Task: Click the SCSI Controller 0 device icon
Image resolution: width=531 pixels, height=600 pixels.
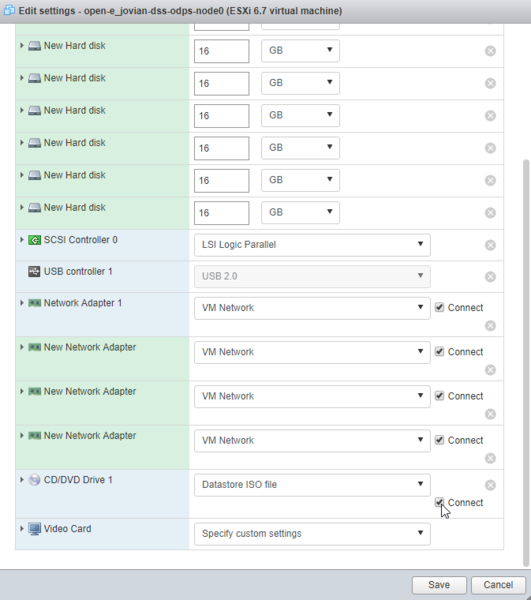Action: [x=34, y=240]
